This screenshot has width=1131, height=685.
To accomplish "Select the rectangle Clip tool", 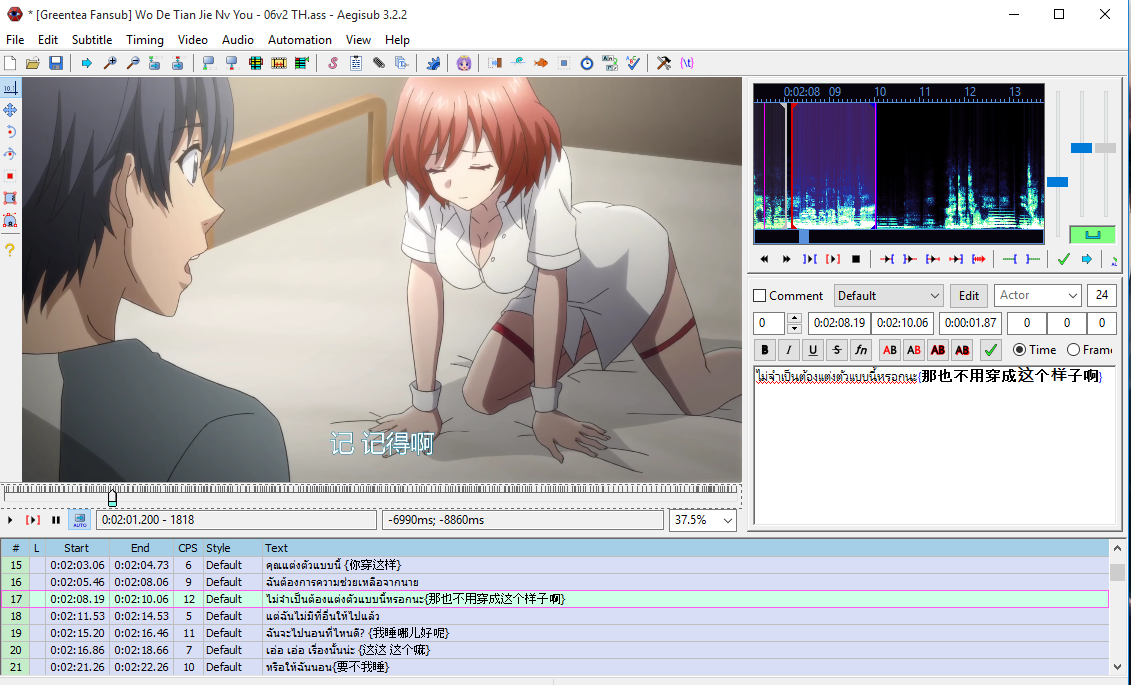I will 10,198.
